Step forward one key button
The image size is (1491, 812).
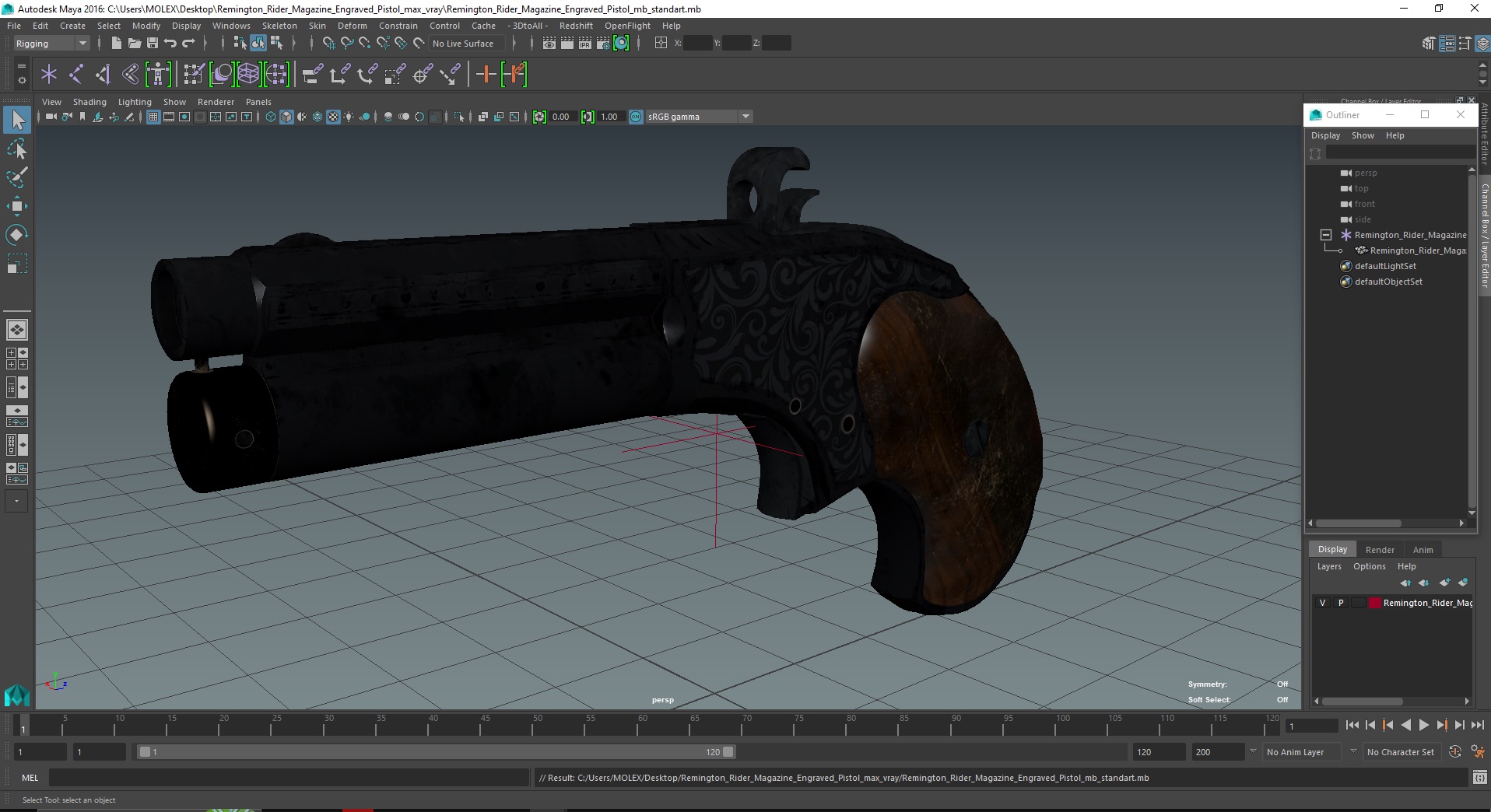(1441, 725)
